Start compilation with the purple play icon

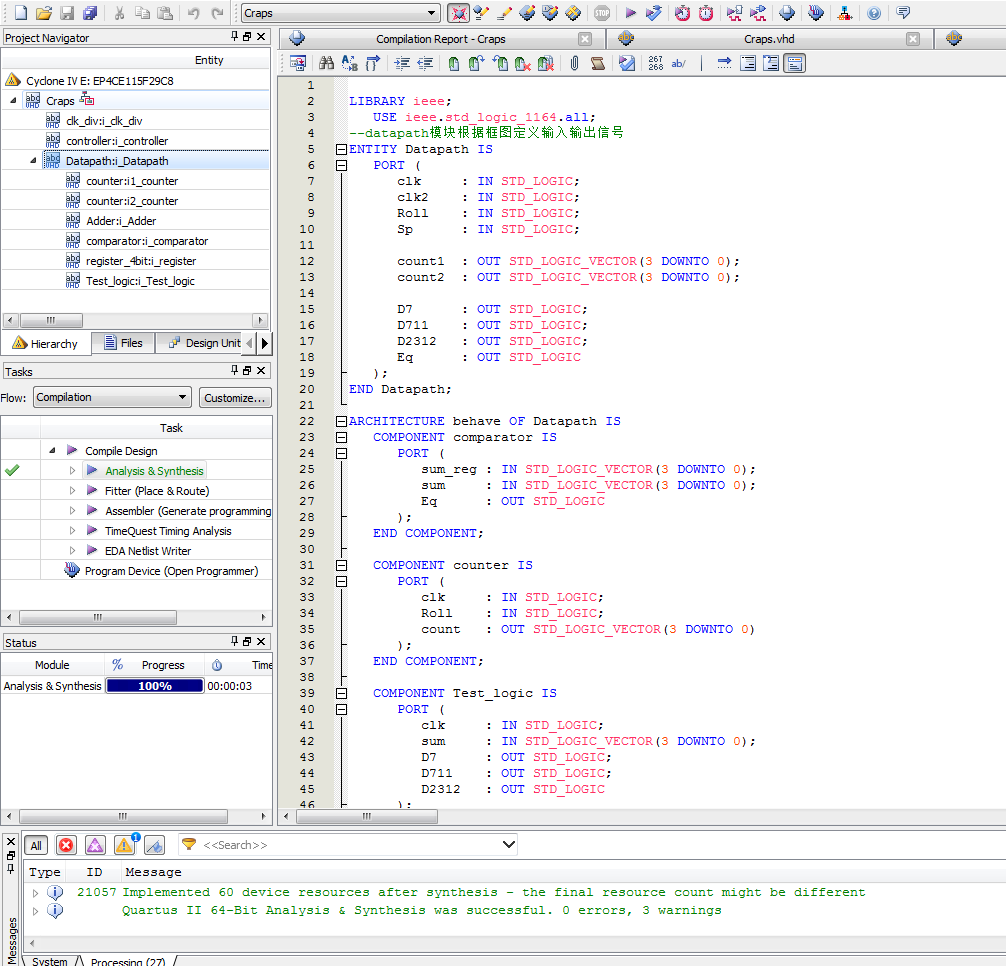click(x=630, y=13)
